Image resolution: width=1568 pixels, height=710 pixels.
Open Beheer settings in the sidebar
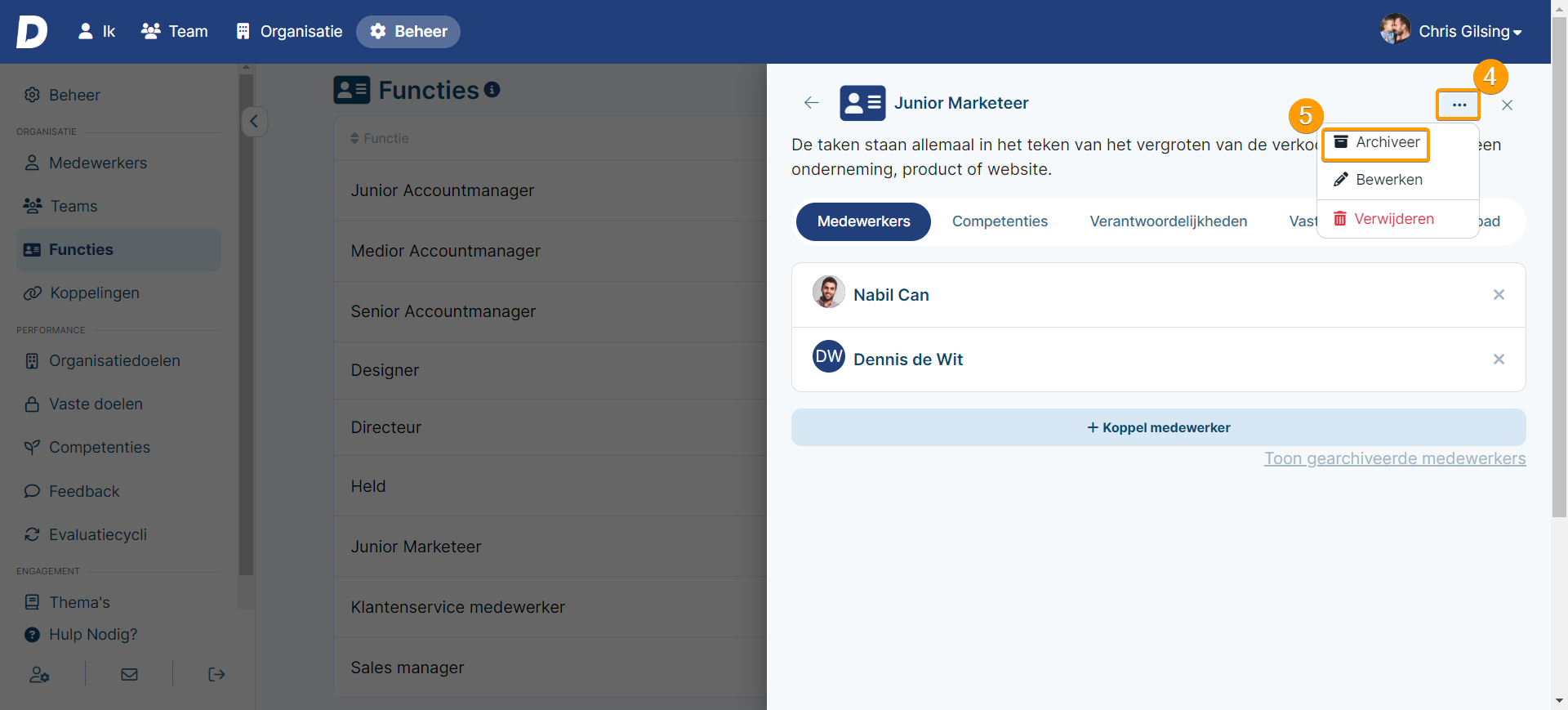point(62,95)
